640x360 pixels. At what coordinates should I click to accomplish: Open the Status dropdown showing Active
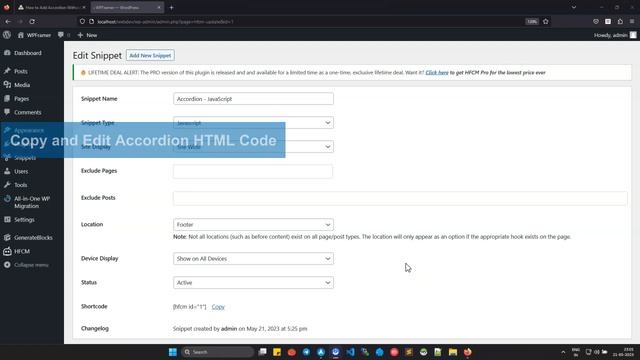(253, 282)
